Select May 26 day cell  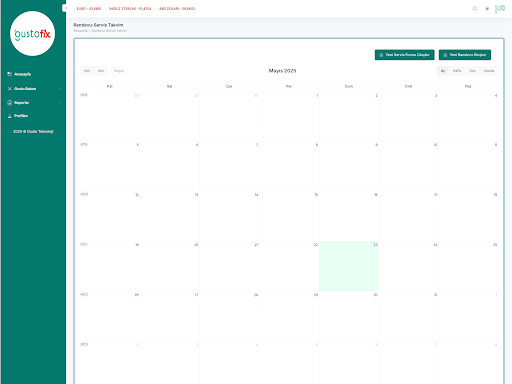[110, 316]
